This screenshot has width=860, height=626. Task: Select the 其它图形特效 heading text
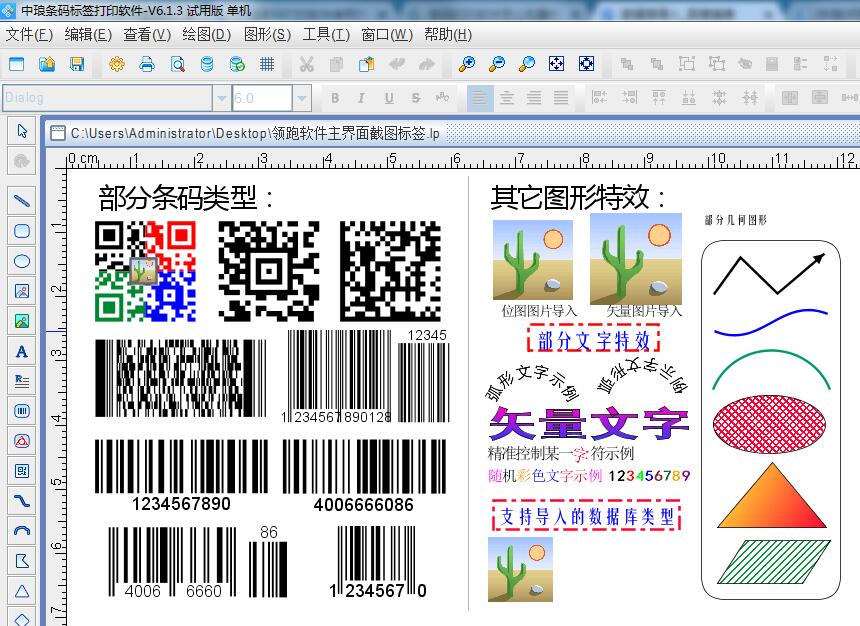pos(579,198)
